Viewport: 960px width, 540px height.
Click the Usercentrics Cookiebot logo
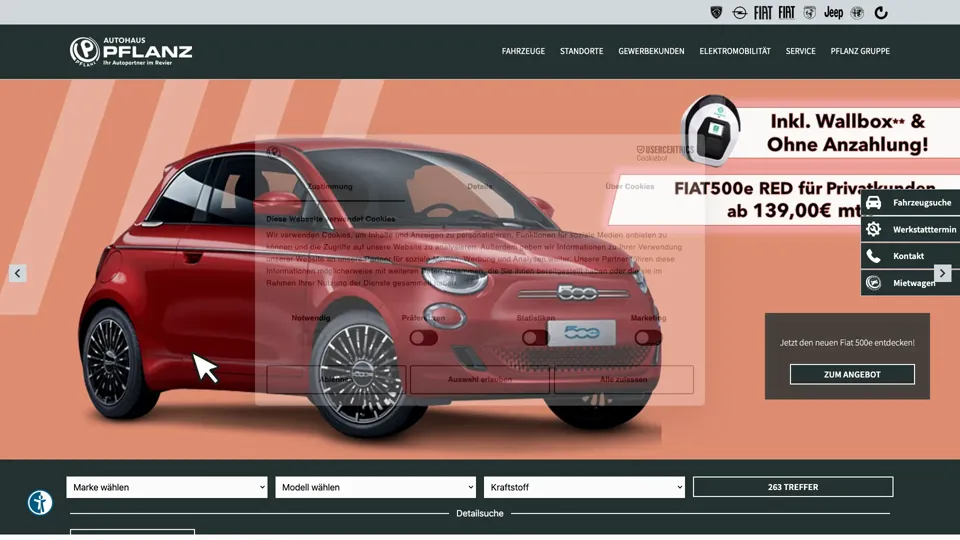pyautogui.click(x=665, y=153)
